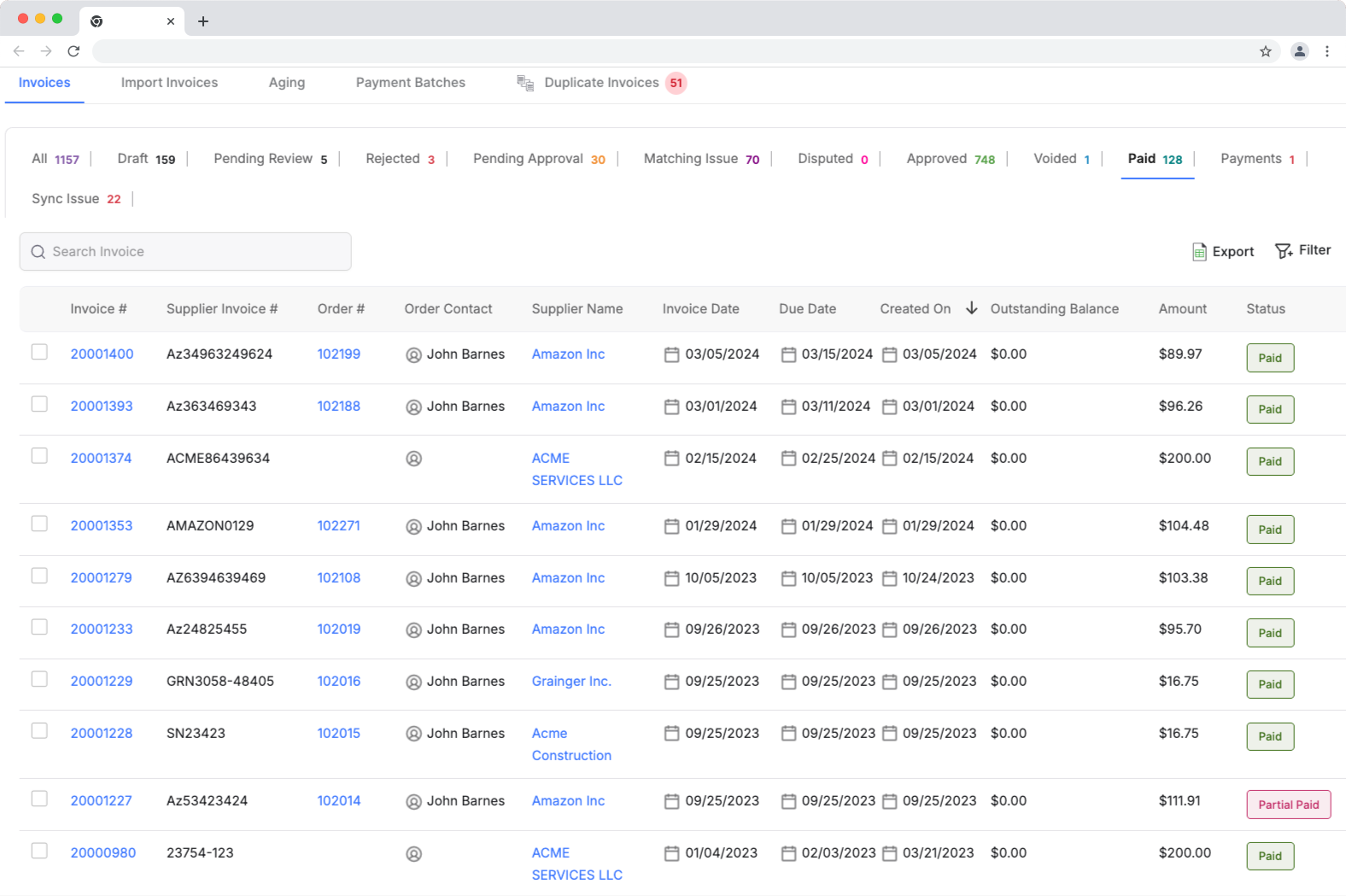Click the search magnifier icon
1346x896 pixels.
[x=38, y=252]
